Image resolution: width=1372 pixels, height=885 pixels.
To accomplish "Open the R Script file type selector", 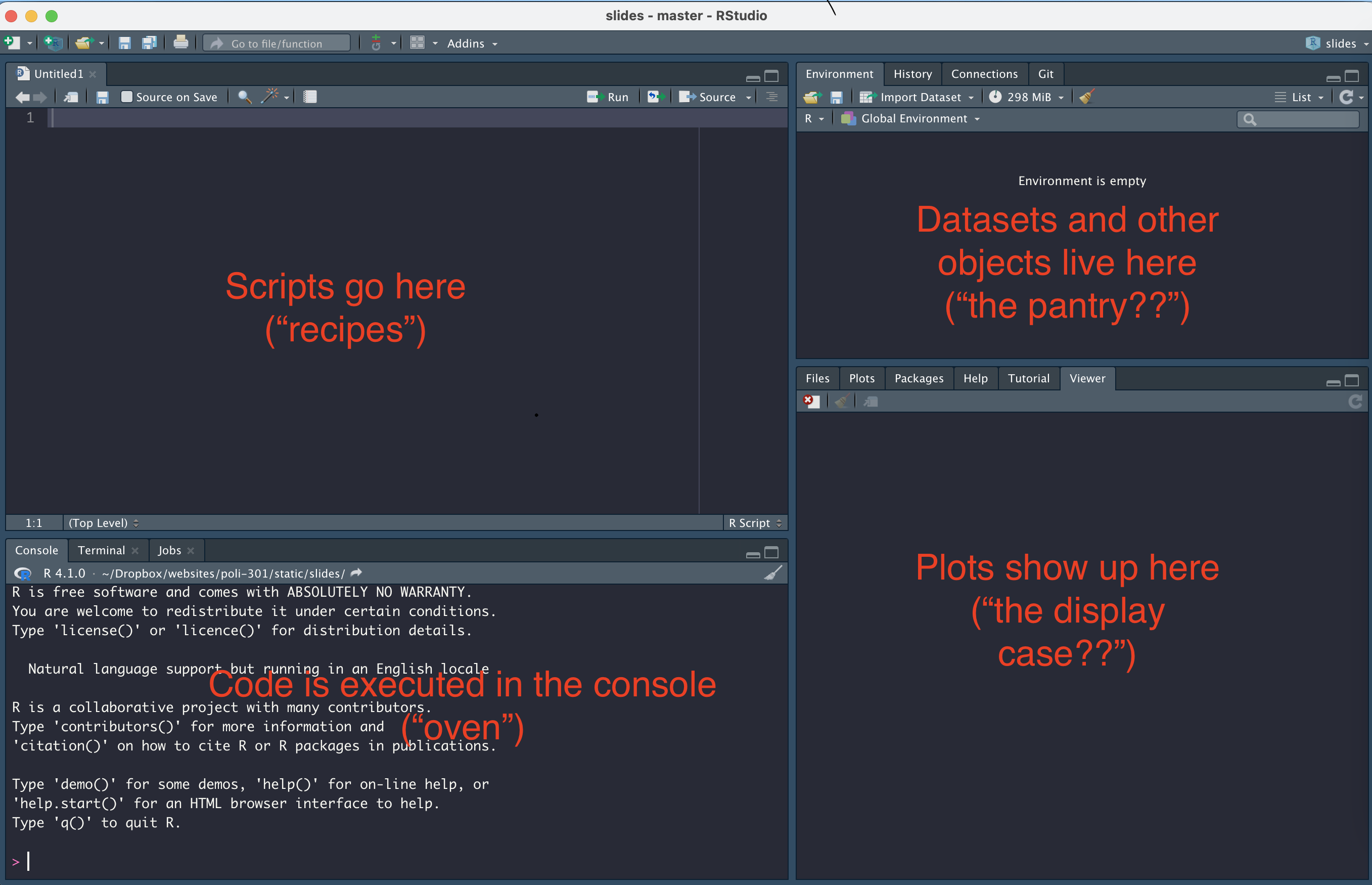I will [754, 522].
